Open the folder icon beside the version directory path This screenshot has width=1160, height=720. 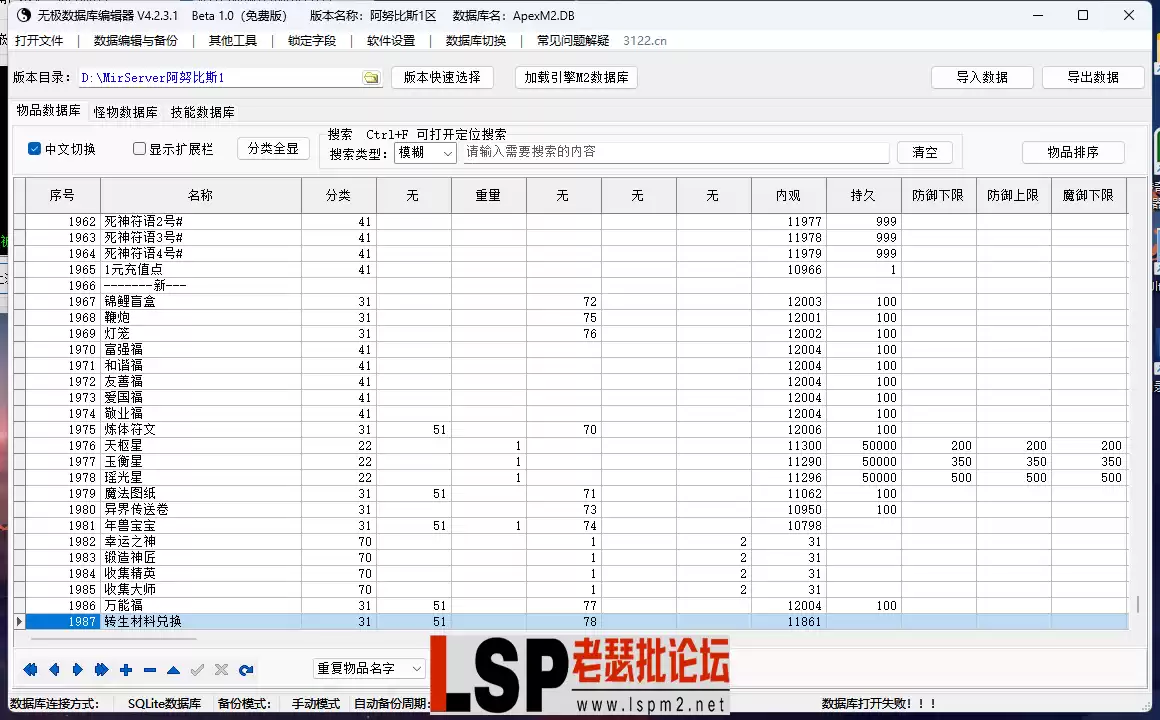point(371,76)
